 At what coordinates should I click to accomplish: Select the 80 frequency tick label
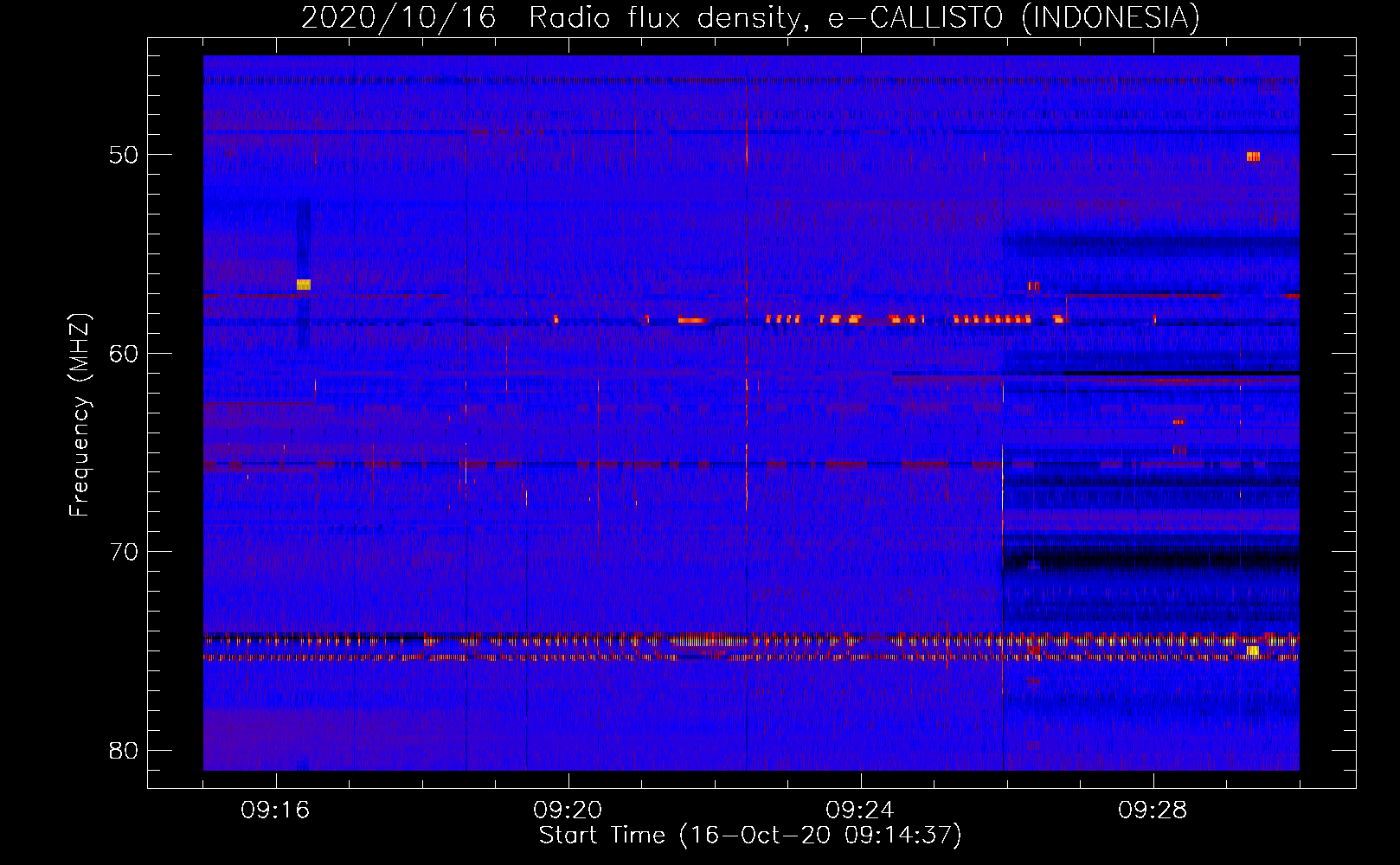(x=124, y=750)
